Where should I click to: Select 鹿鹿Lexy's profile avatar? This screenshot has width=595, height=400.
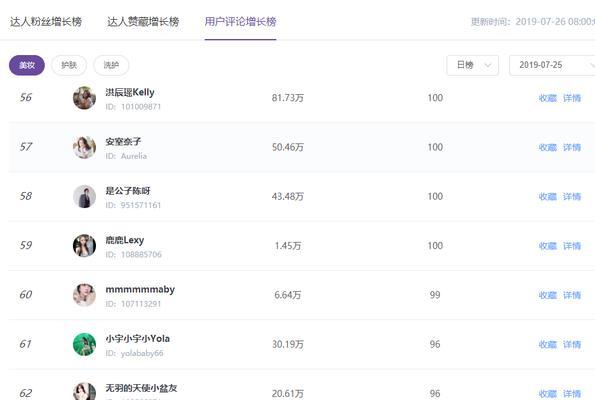coord(84,246)
